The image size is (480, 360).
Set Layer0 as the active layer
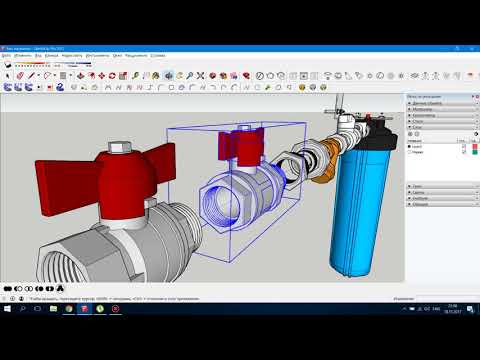pos(409,146)
